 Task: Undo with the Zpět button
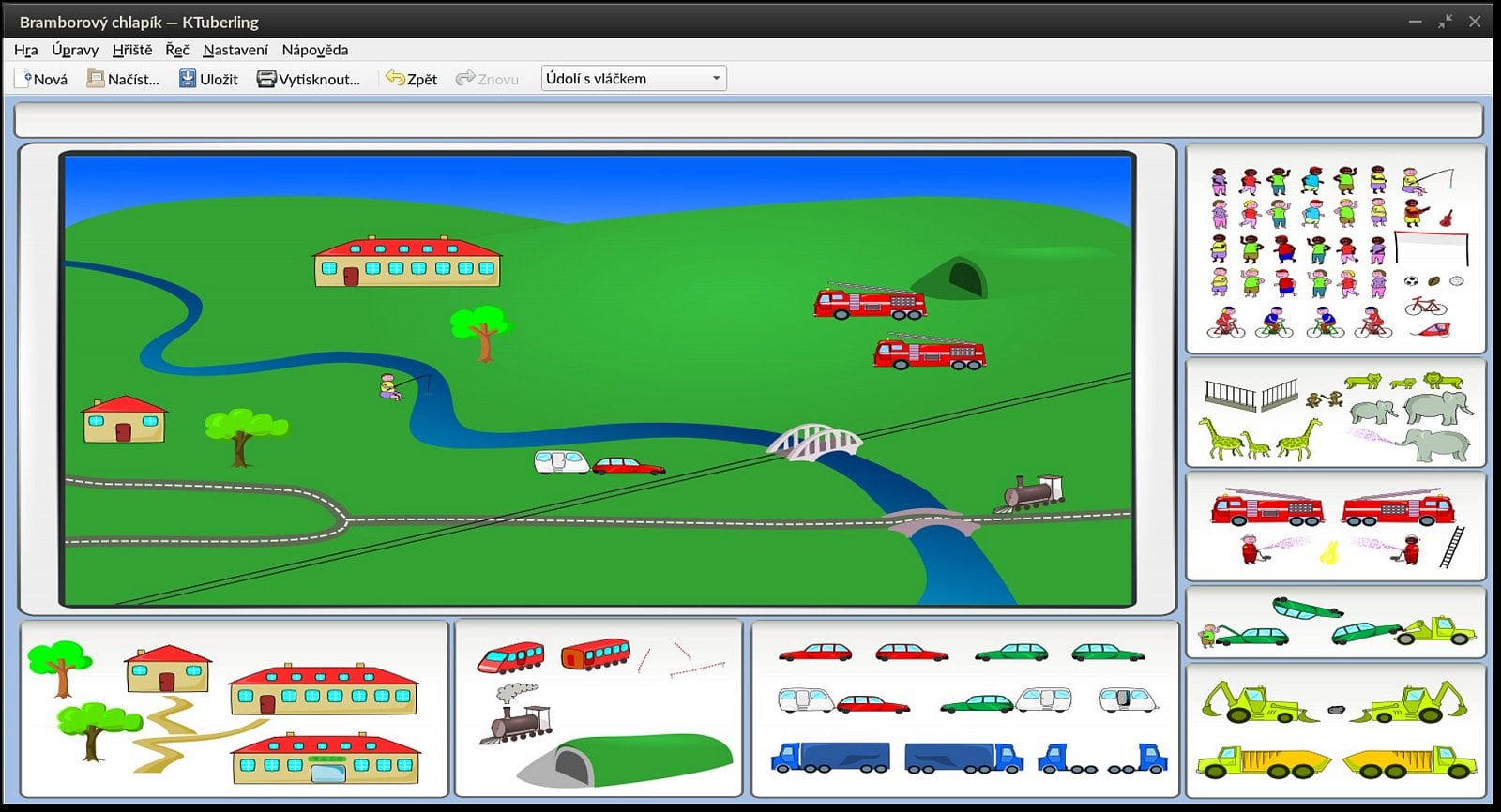click(412, 79)
